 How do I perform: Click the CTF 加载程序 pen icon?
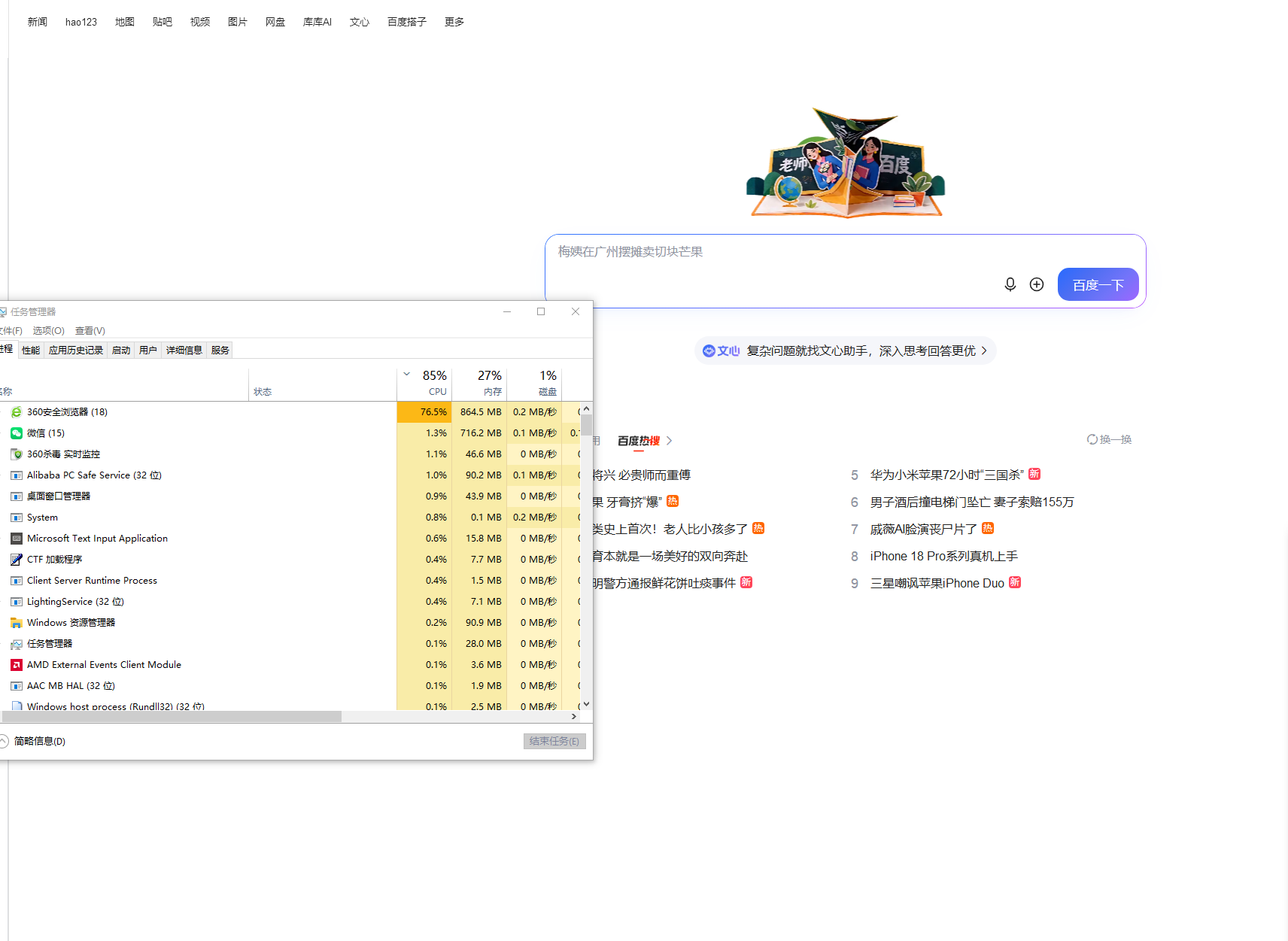17,560
